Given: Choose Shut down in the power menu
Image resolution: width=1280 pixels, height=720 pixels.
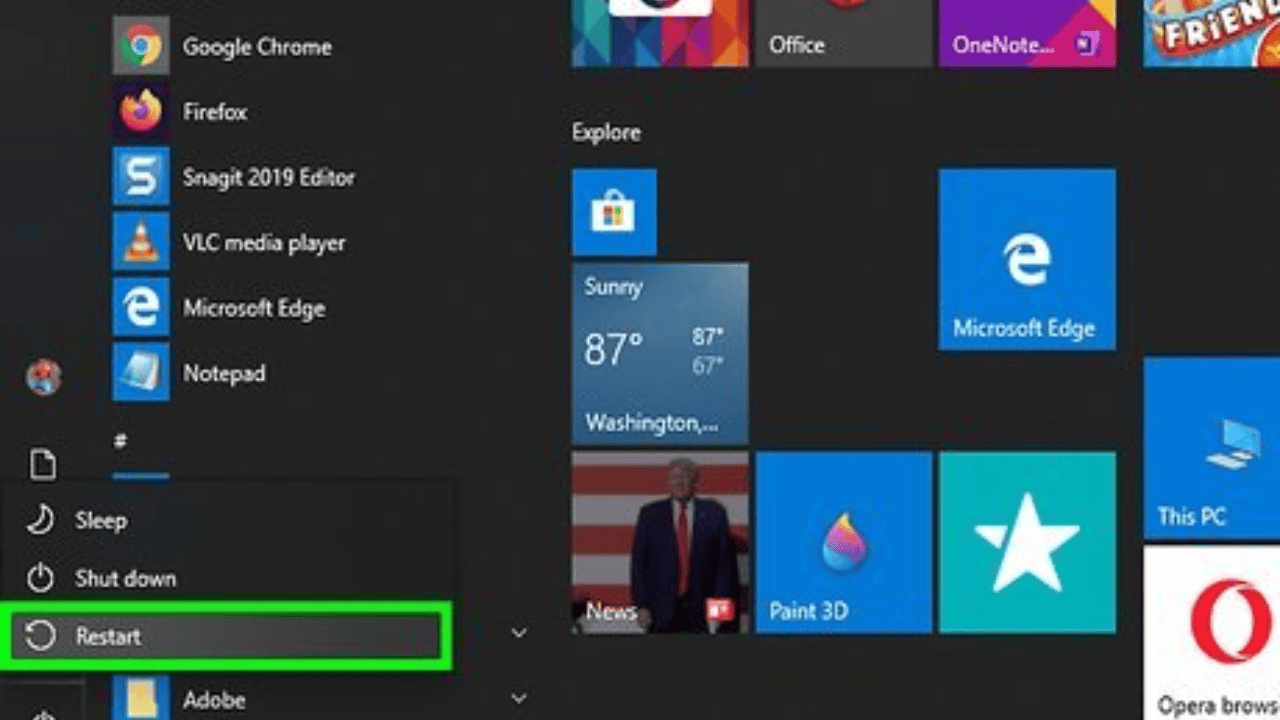Looking at the screenshot, I should click(x=228, y=578).
